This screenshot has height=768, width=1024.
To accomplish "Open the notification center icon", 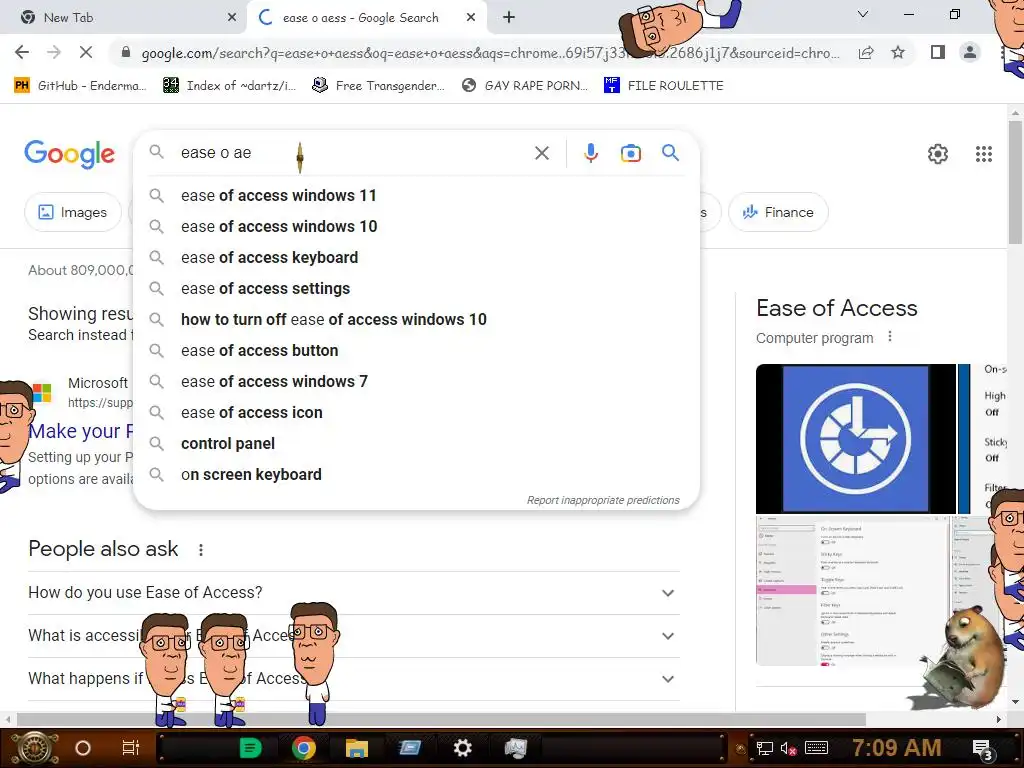I will [982, 750].
